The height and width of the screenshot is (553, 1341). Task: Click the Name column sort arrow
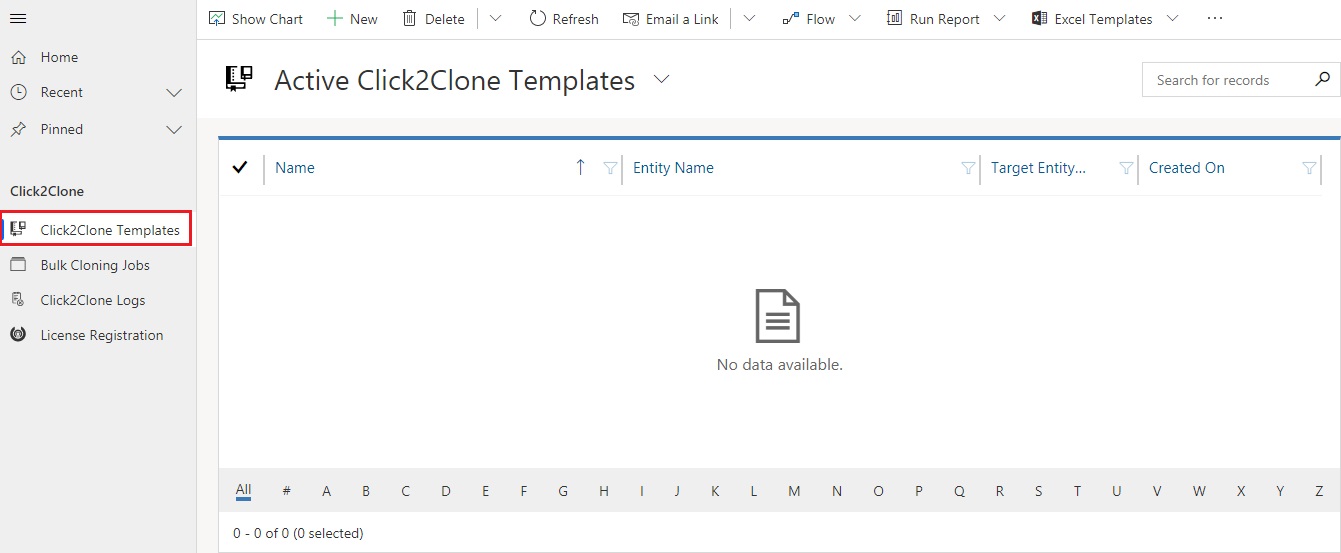pyautogui.click(x=580, y=167)
